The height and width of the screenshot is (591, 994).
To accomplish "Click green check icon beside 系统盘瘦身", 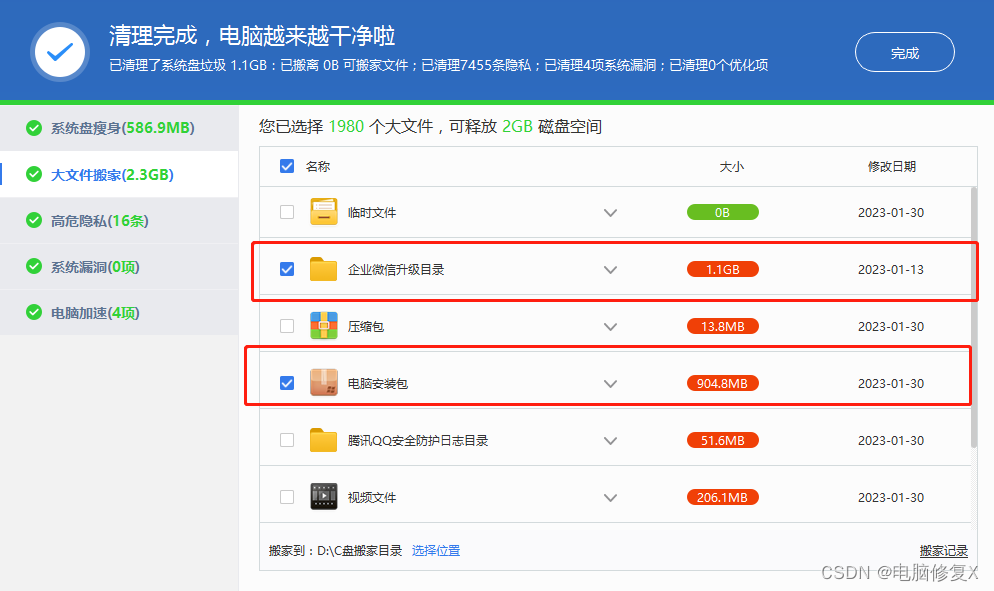I will coord(34,127).
